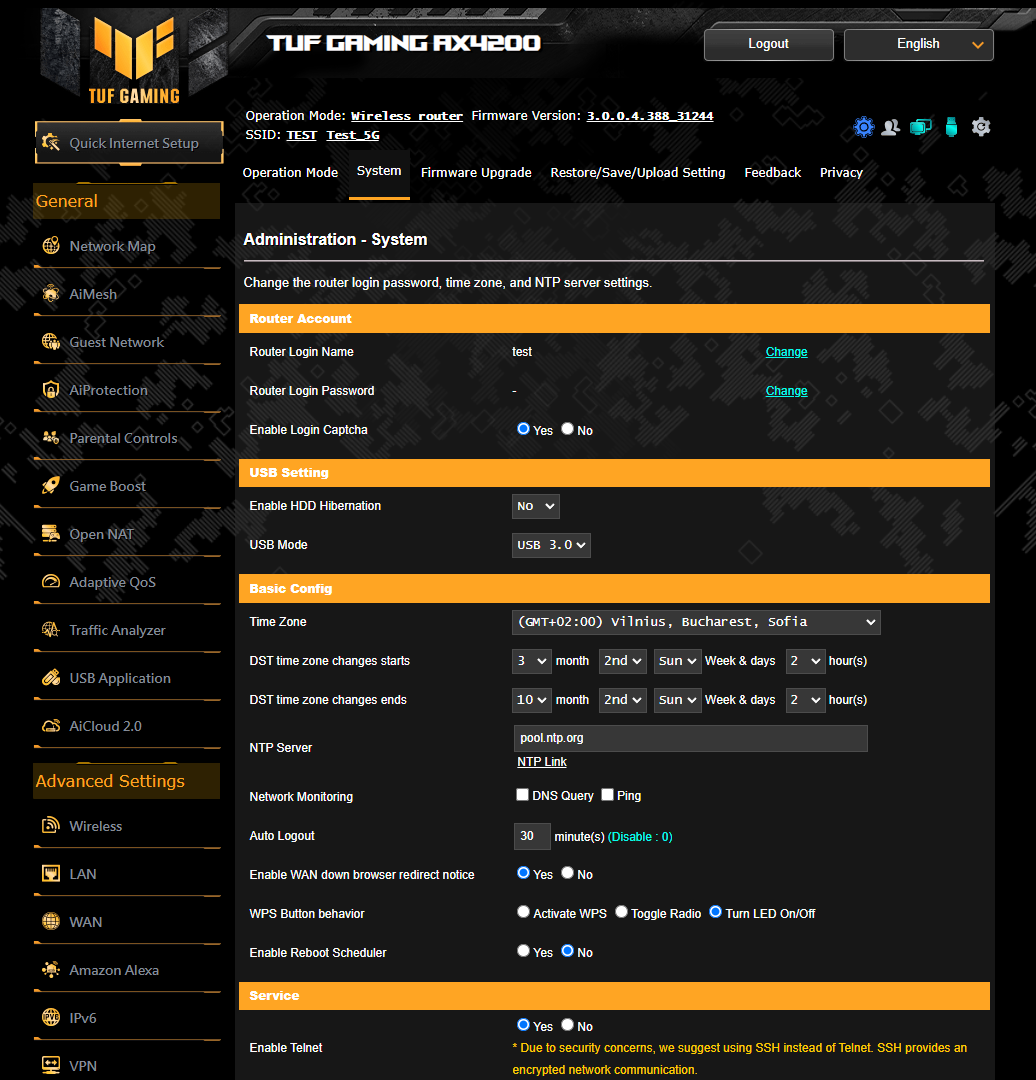The image size is (1036, 1080).
Task: Open the Open NAT icon
Action: 51,534
